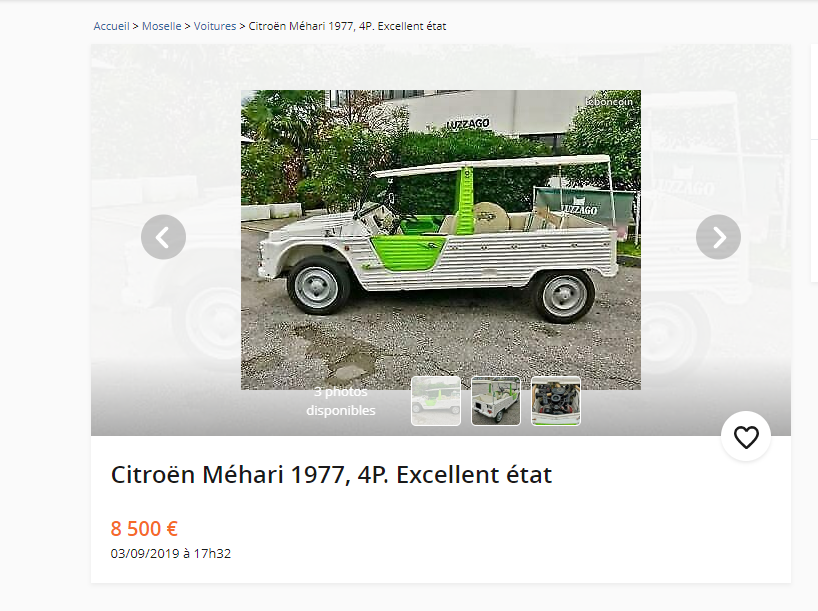
Task: Click the first breadcrumb separator arrow
Action: (136, 26)
